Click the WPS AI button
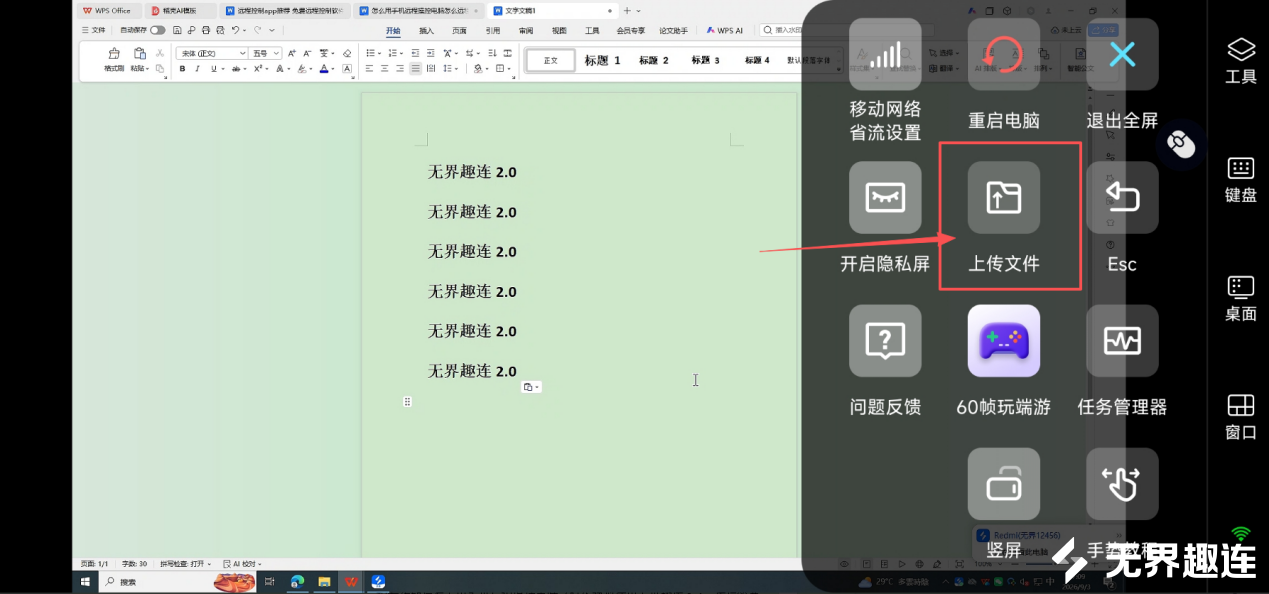The width and height of the screenshot is (1269, 594). pos(725,31)
